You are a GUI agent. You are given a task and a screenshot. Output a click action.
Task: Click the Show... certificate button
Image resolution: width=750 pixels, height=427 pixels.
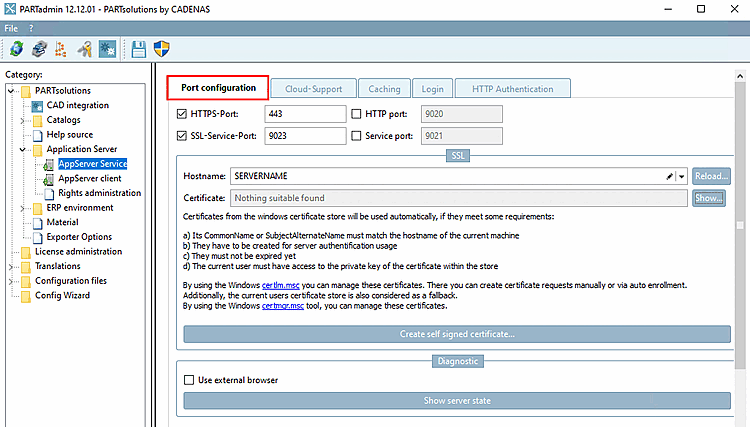709,198
